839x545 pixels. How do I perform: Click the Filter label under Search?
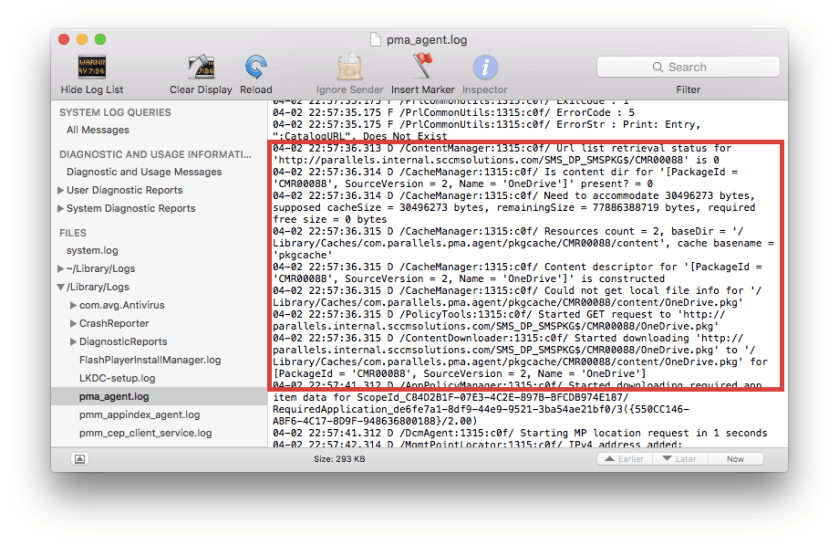pos(688,89)
